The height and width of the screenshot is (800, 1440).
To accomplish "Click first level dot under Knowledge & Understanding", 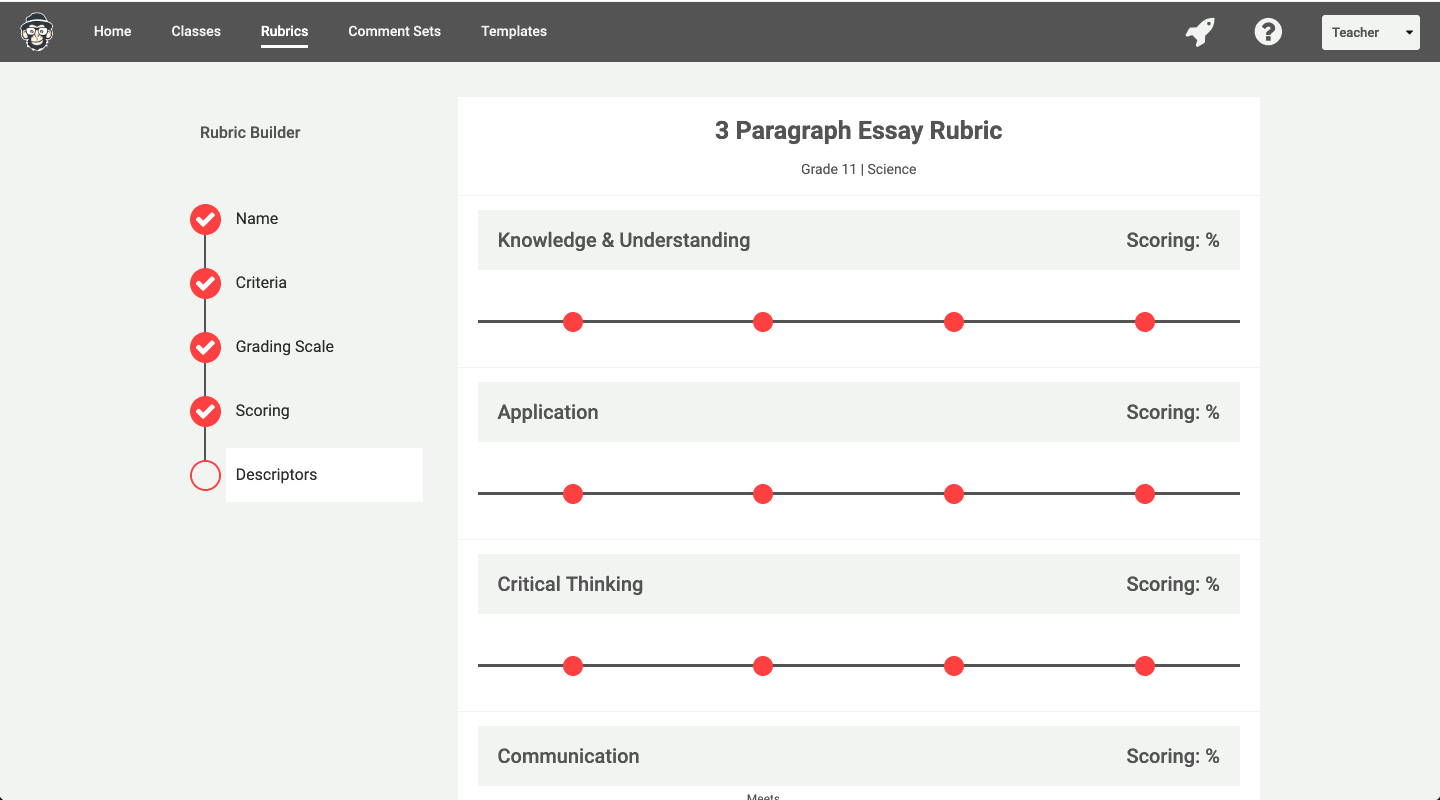I will [x=573, y=322].
